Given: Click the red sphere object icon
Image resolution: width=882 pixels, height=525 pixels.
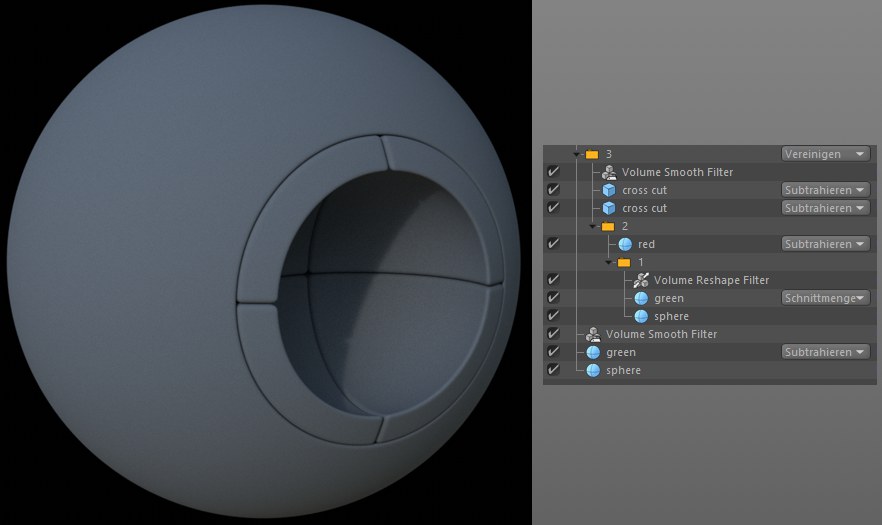Looking at the screenshot, I should [x=625, y=244].
